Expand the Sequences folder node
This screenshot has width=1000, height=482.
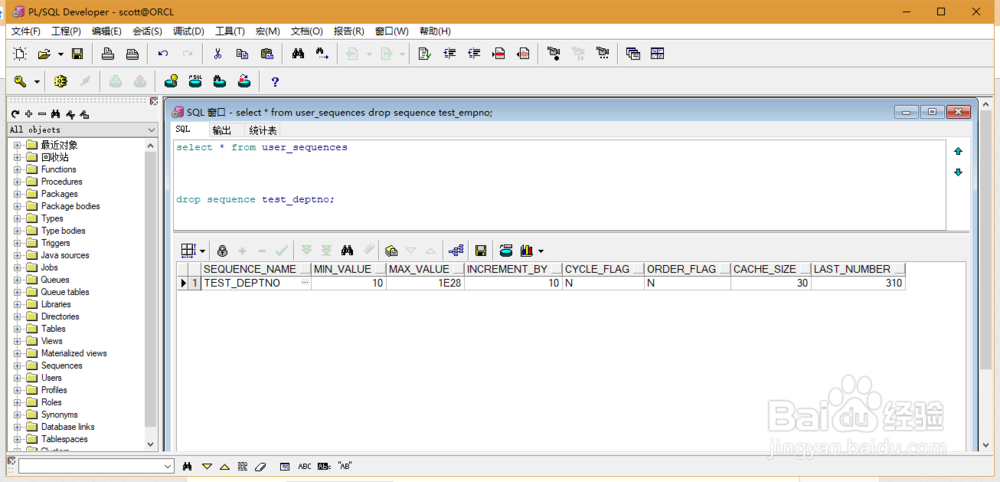(x=17, y=366)
